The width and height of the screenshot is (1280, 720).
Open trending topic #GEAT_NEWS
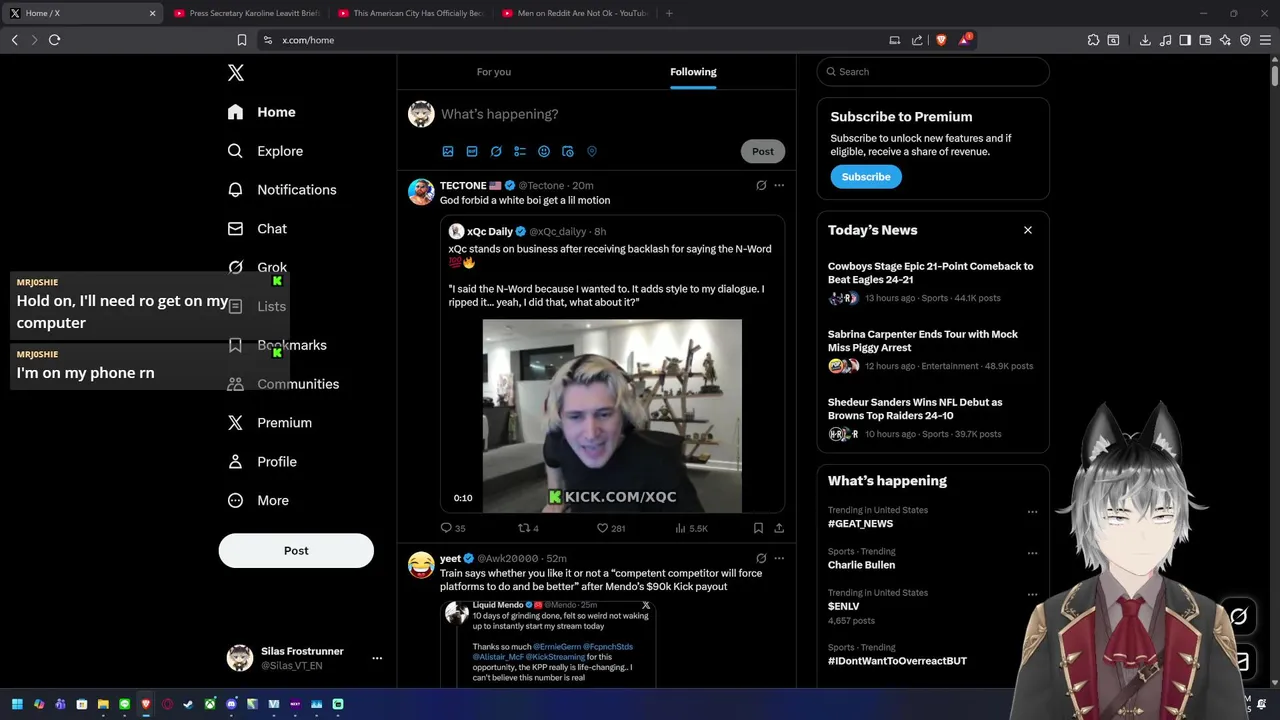pyautogui.click(x=860, y=524)
